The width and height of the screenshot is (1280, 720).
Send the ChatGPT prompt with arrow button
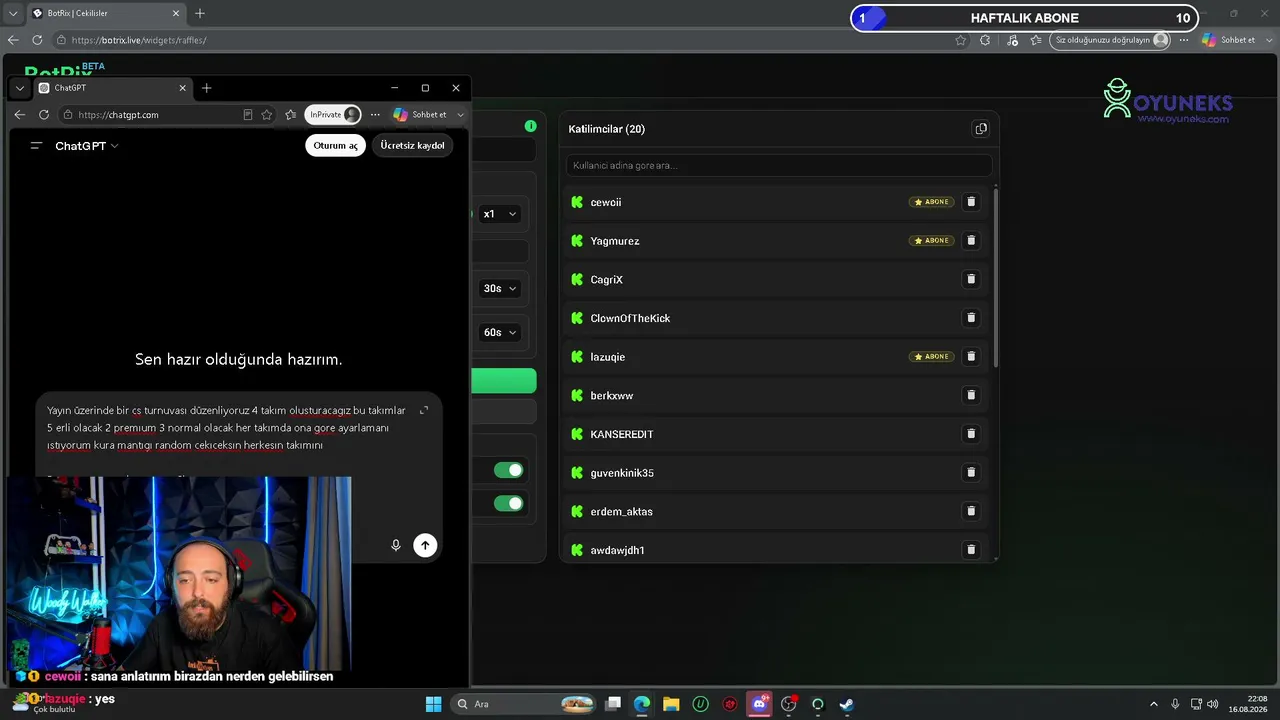pyautogui.click(x=425, y=545)
